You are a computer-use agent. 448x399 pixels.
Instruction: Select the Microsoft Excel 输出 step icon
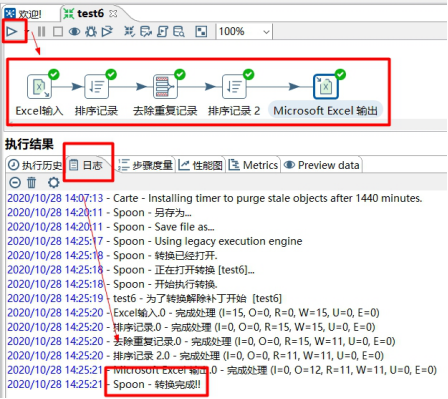326,87
